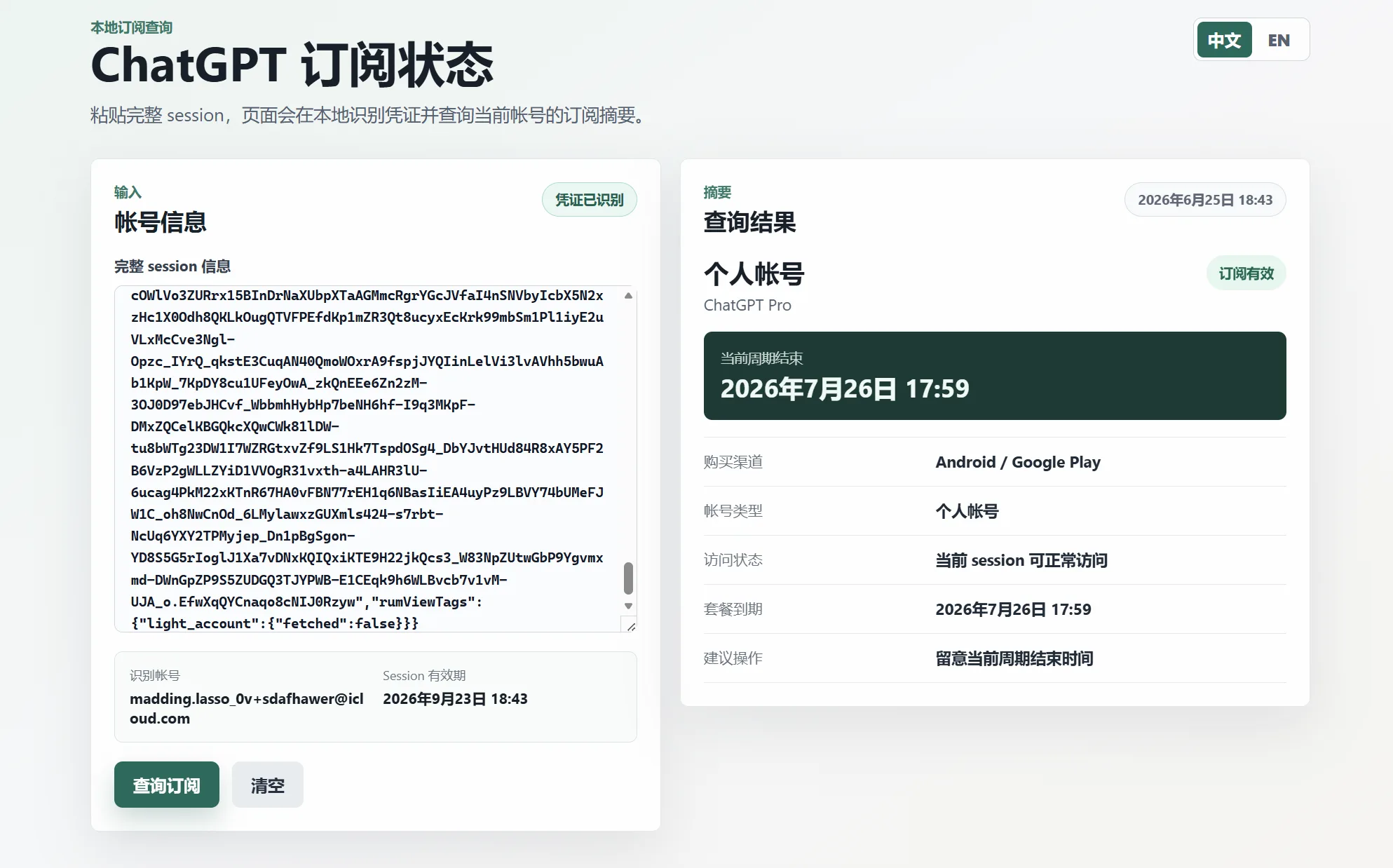Clear the input with 清空 button

268,785
